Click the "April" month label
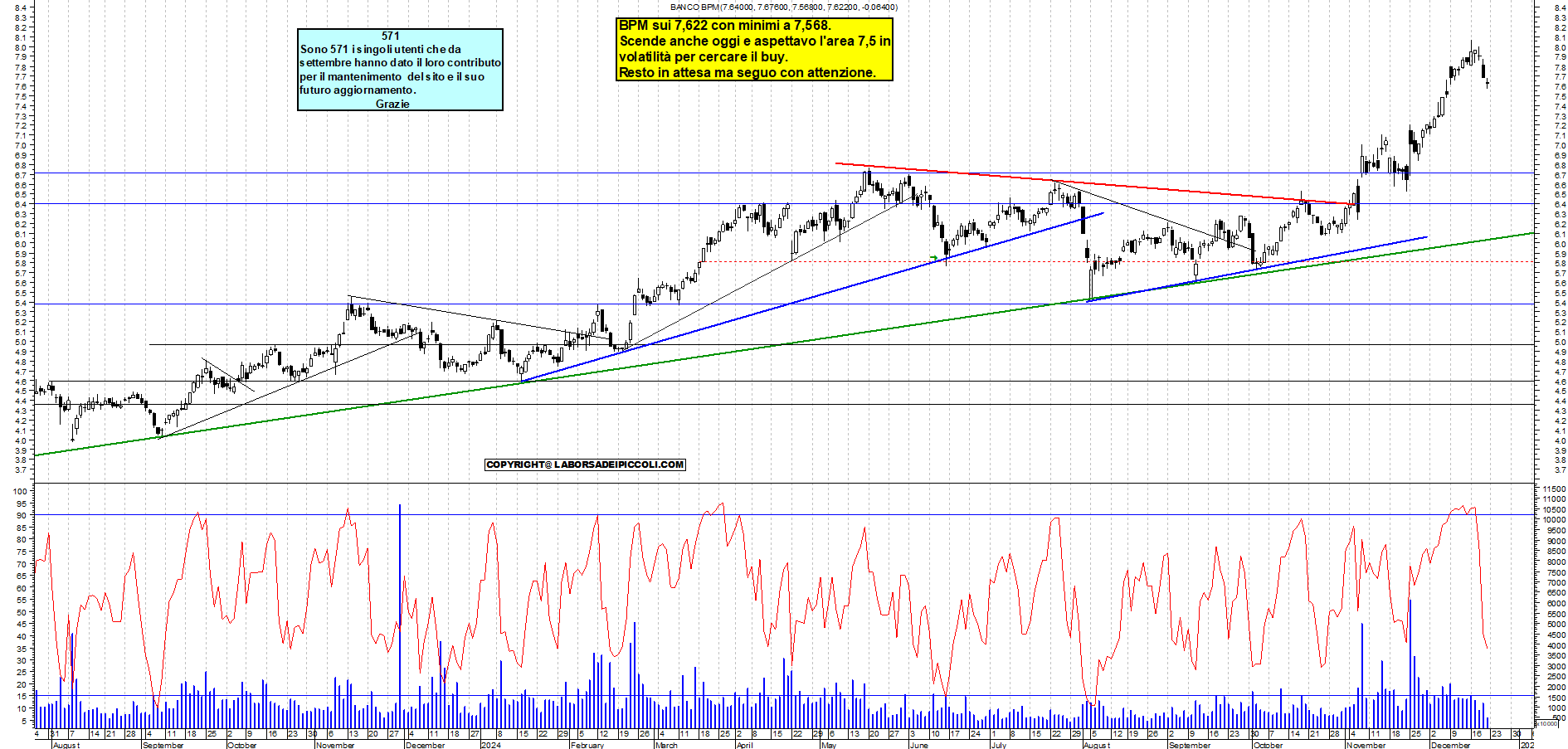This screenshot has width=1568, height=749. click(x=744, y=745)
